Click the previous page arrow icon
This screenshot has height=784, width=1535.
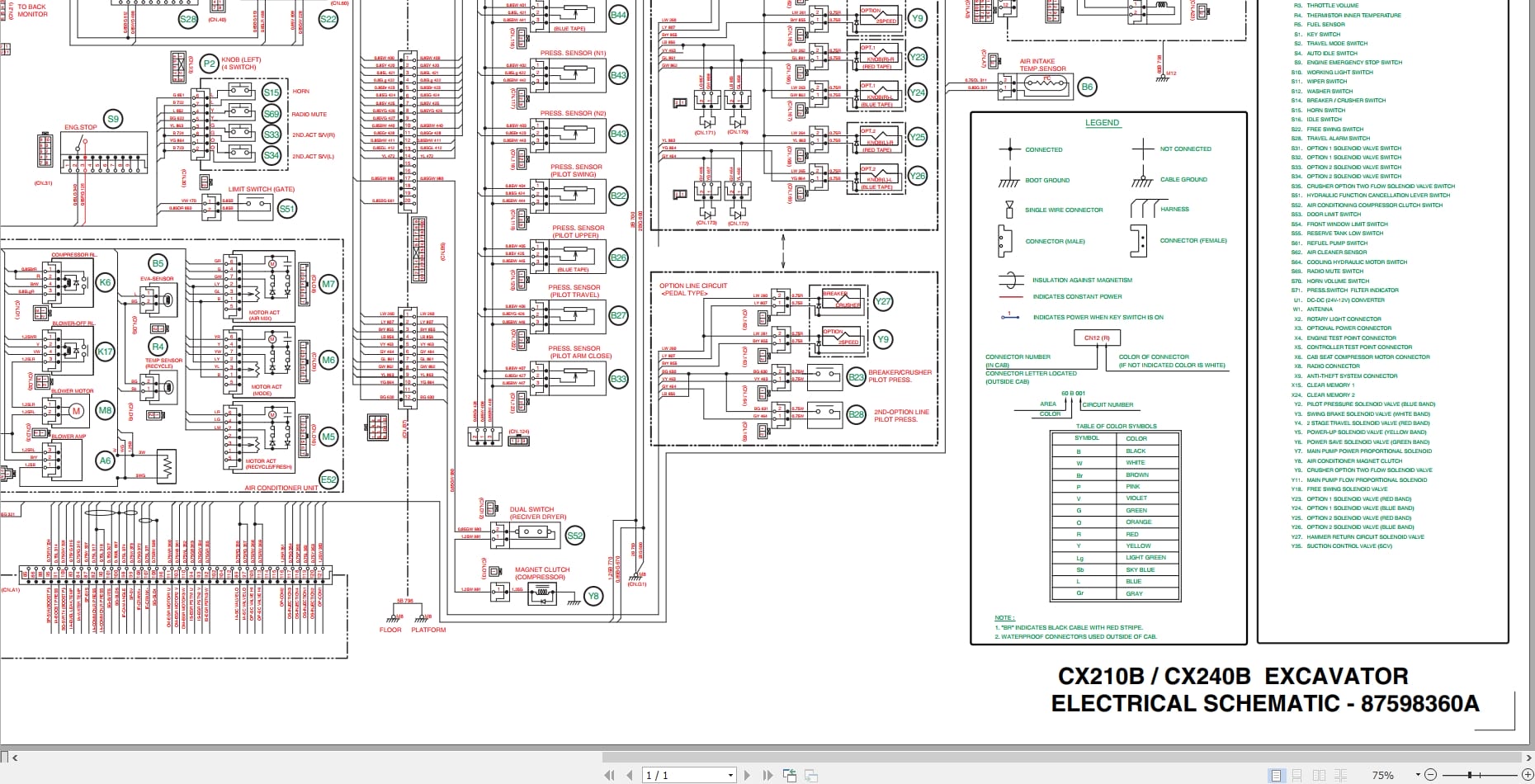coord(630,775)
